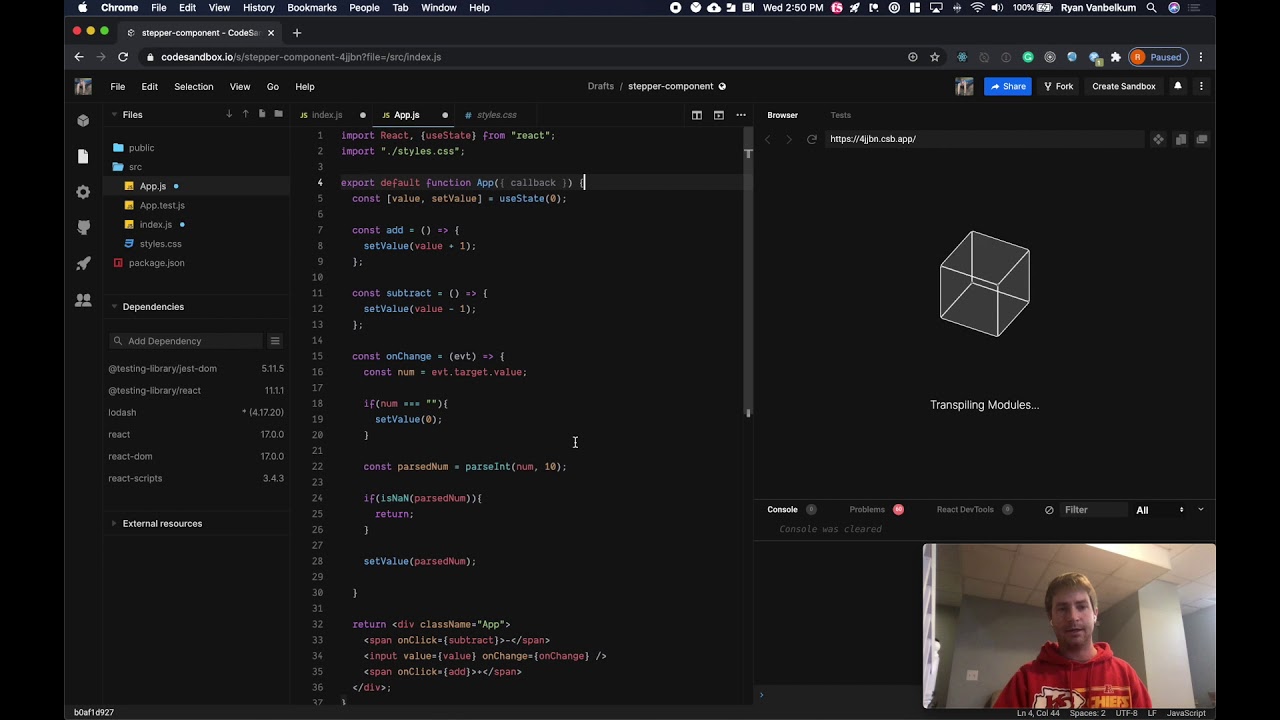Open the All log level dropdown
The image size is (1280, 720).
pyautogui.click(x=1159, y=510)
